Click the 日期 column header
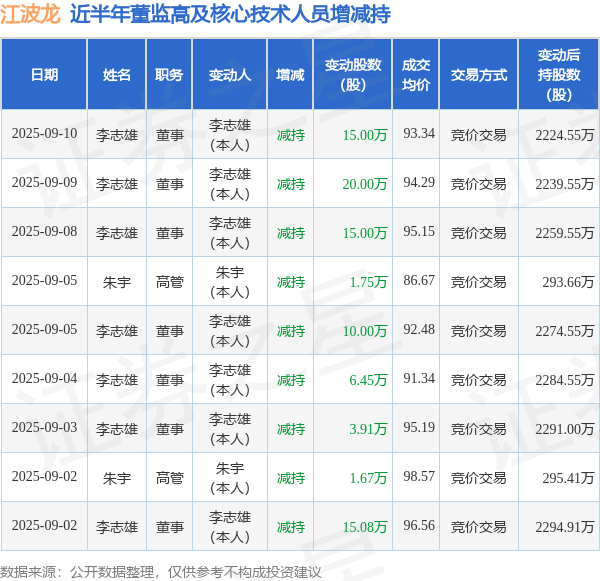Image resolution: width=600 pixels, height=581 pixels. pos(44,75)
